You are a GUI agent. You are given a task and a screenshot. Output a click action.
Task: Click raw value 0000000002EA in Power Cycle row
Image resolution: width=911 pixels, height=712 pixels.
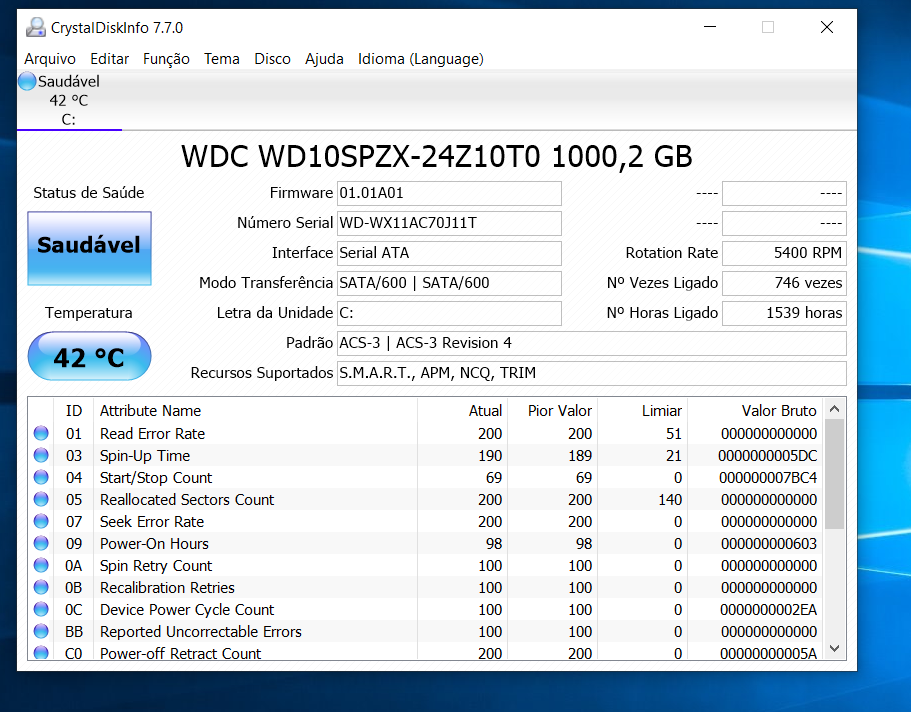tap(768, 610)
